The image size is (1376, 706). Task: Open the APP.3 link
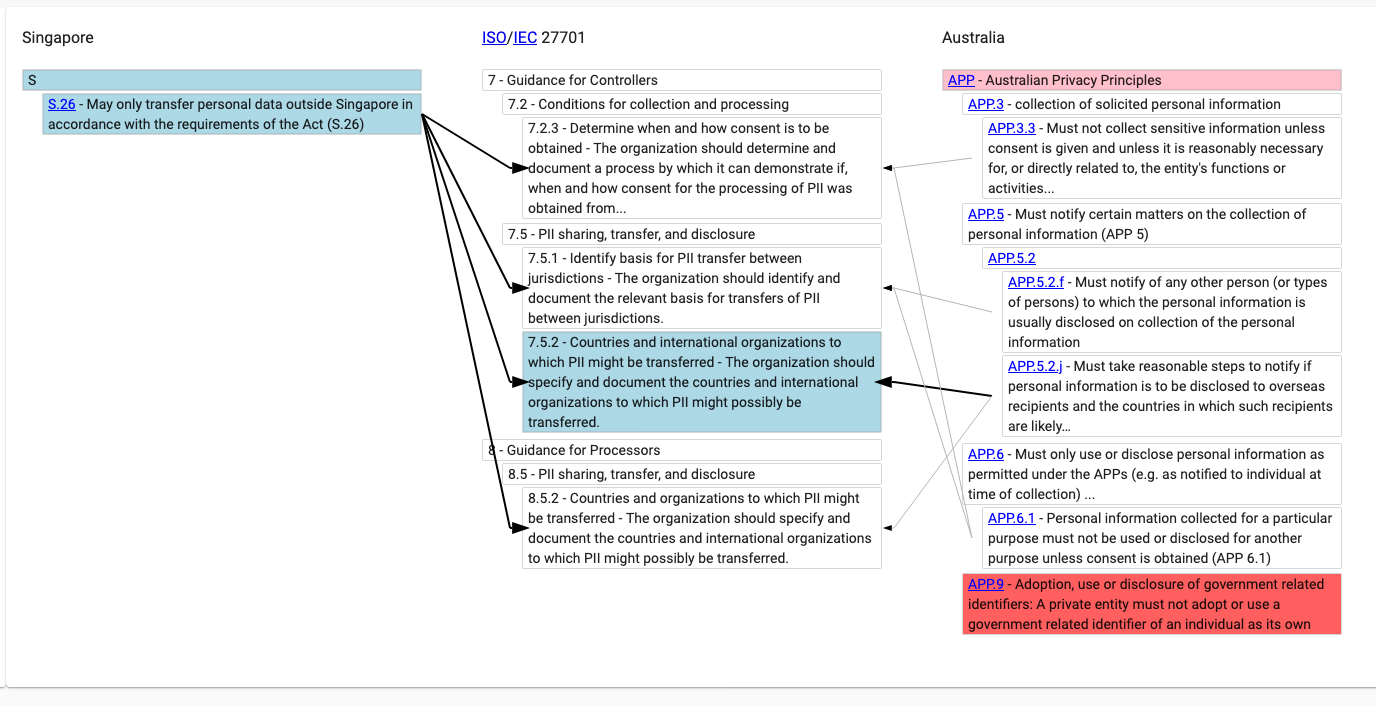(986, 104)
